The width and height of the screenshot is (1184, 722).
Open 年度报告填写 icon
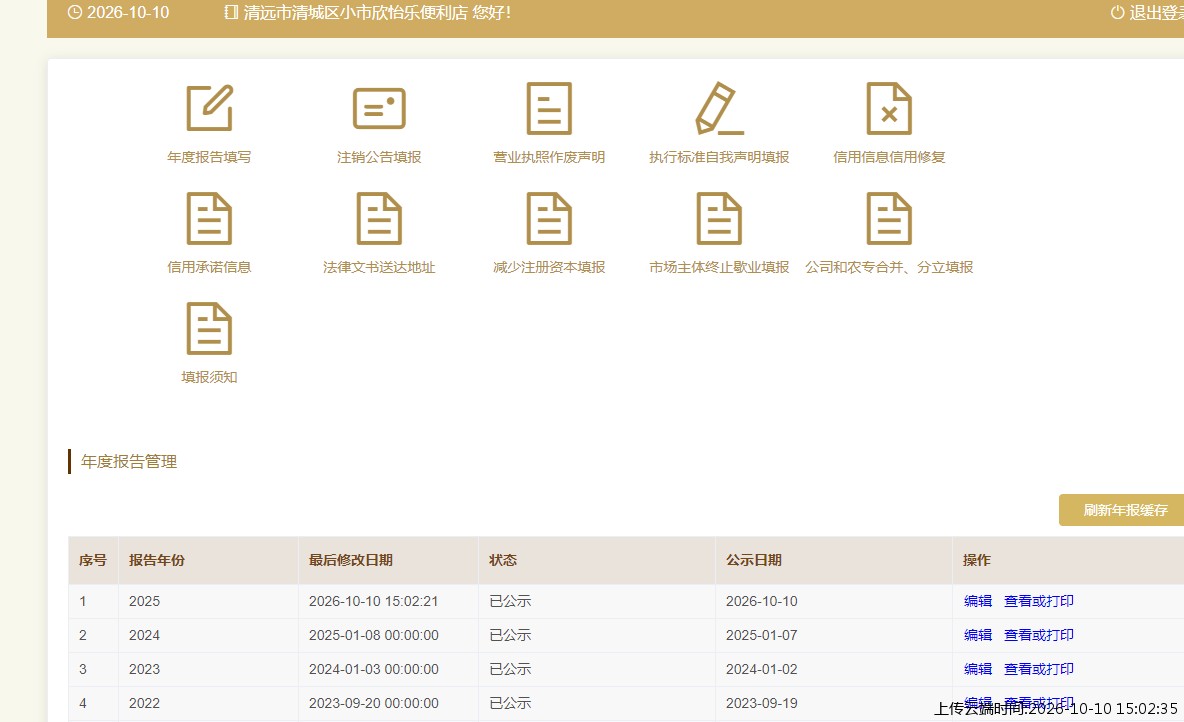click(x=209, y=108)
